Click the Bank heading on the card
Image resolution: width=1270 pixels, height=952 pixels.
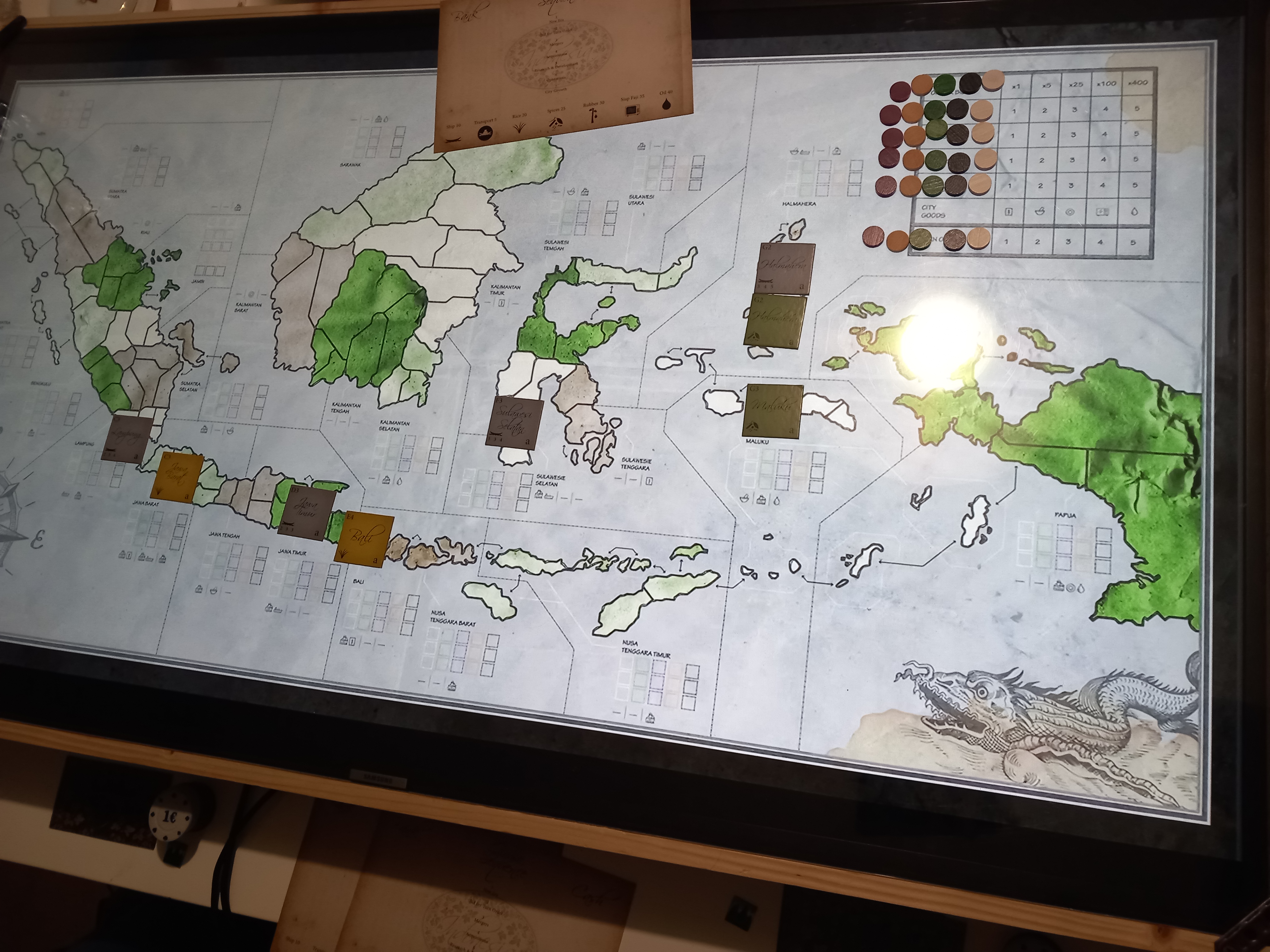click(467, 13)
